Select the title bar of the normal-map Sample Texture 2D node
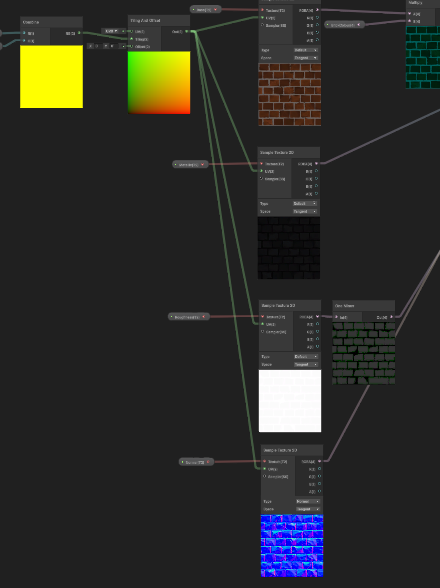 [292, 450]
